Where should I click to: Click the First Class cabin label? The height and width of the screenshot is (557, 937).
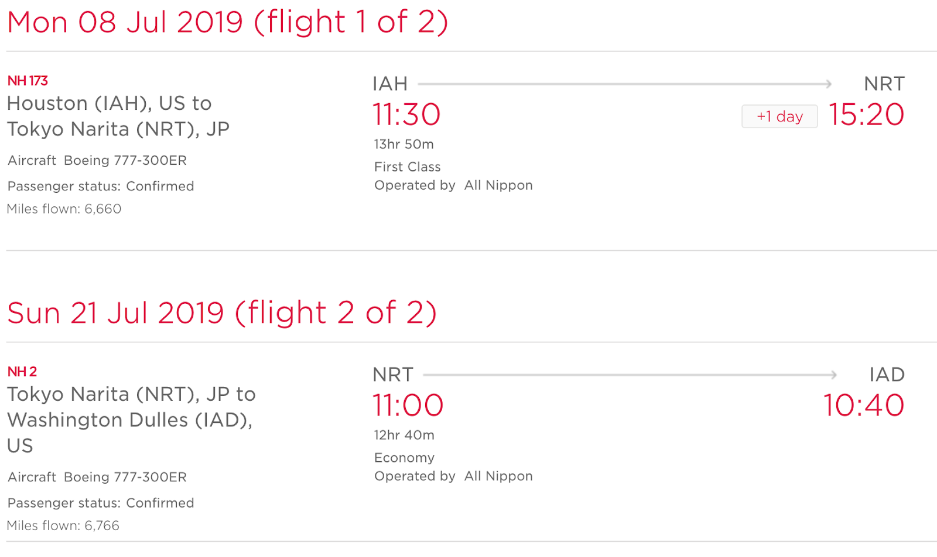coord(408,167)
